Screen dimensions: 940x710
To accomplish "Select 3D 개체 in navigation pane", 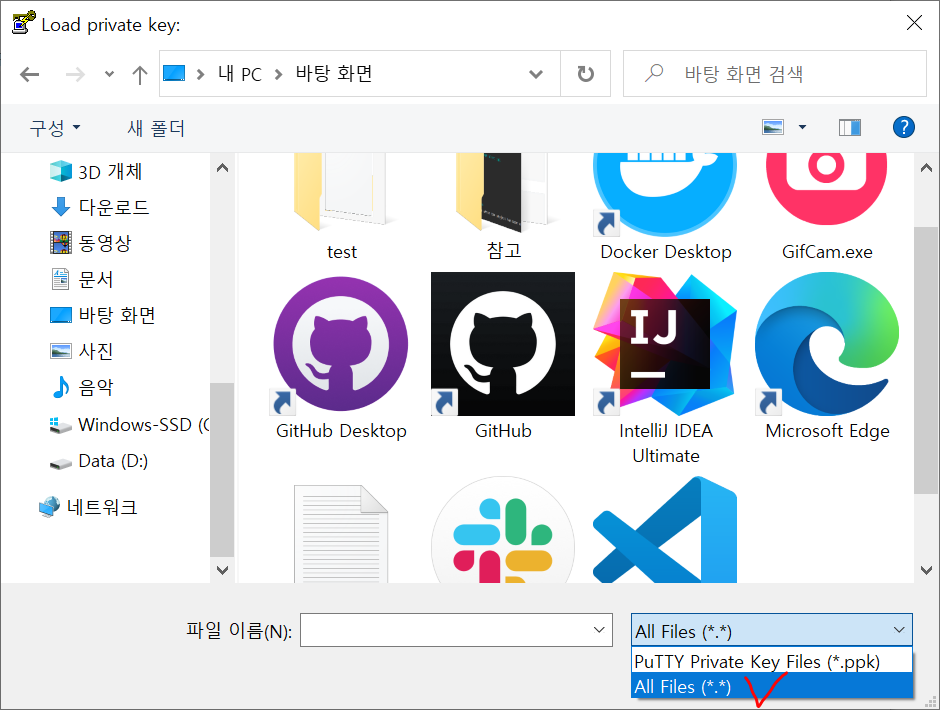I will tap(96, 172).
